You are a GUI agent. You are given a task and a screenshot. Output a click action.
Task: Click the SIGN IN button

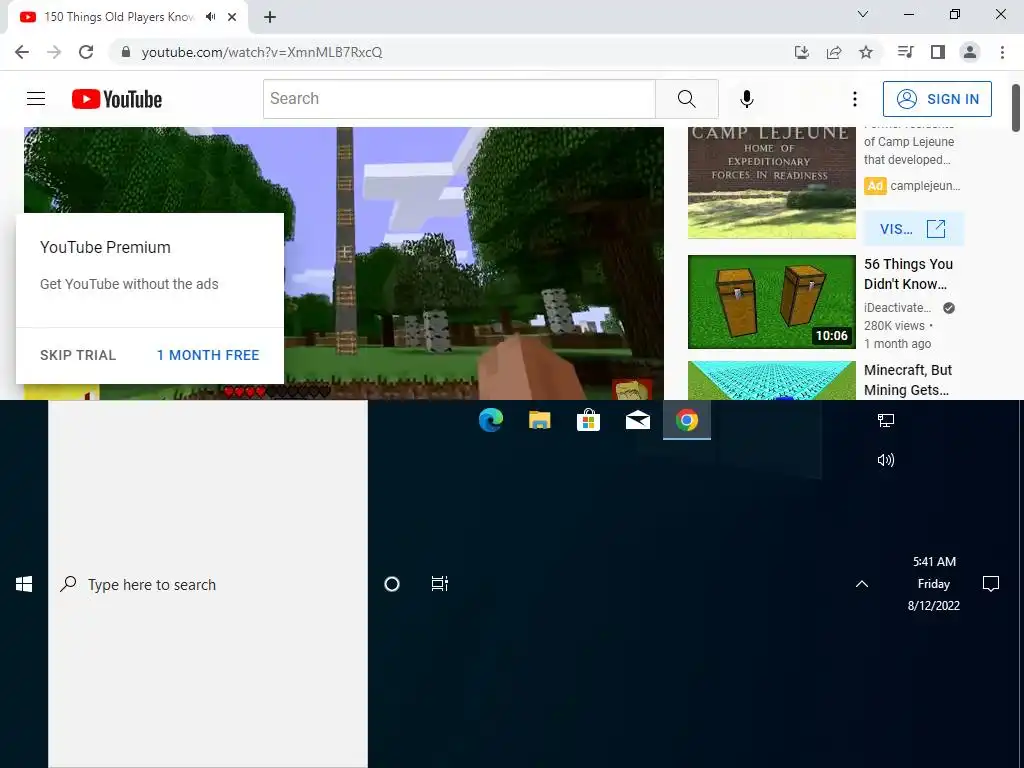click(937, 99)
